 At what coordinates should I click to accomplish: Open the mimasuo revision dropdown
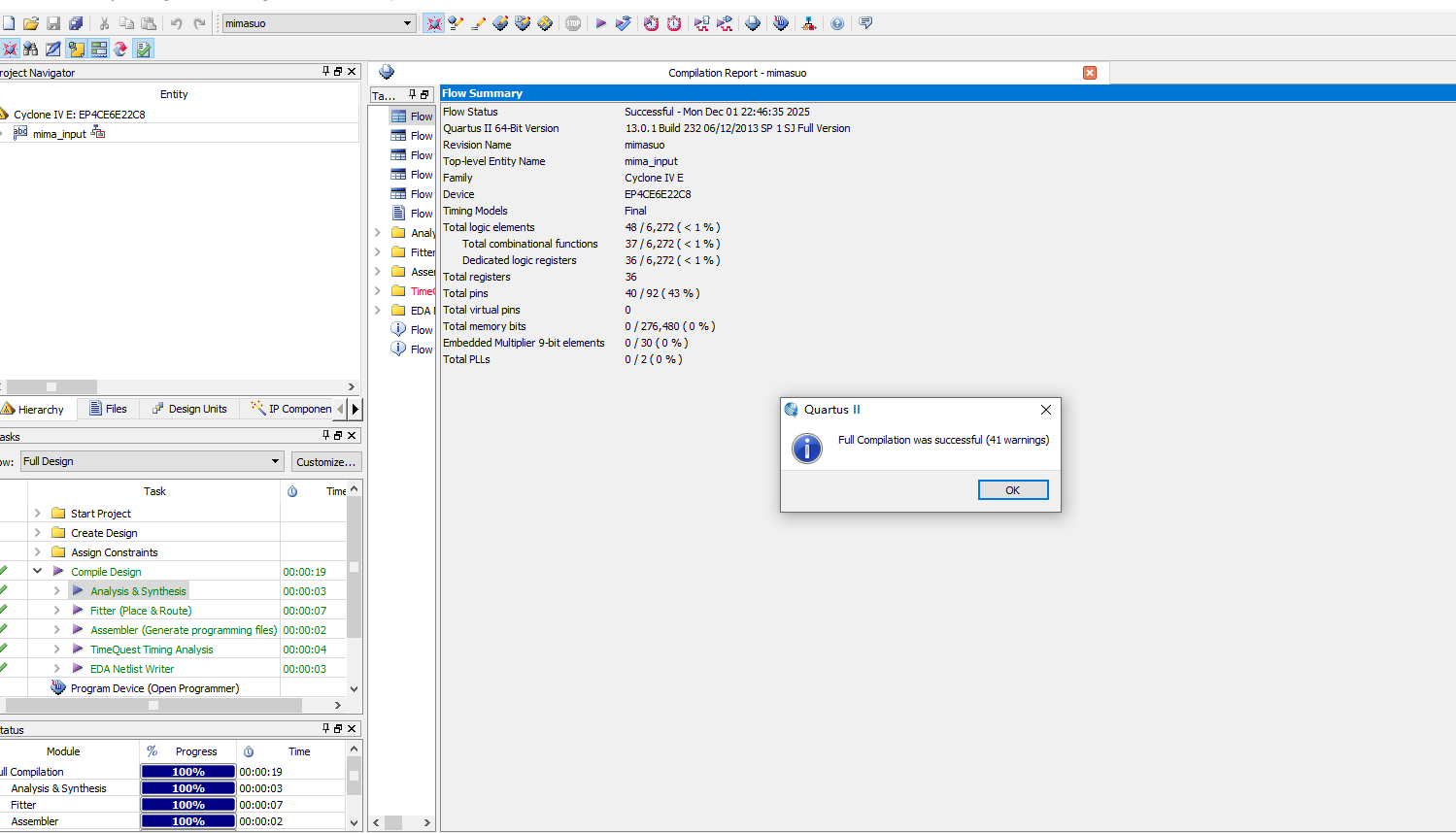407,23
